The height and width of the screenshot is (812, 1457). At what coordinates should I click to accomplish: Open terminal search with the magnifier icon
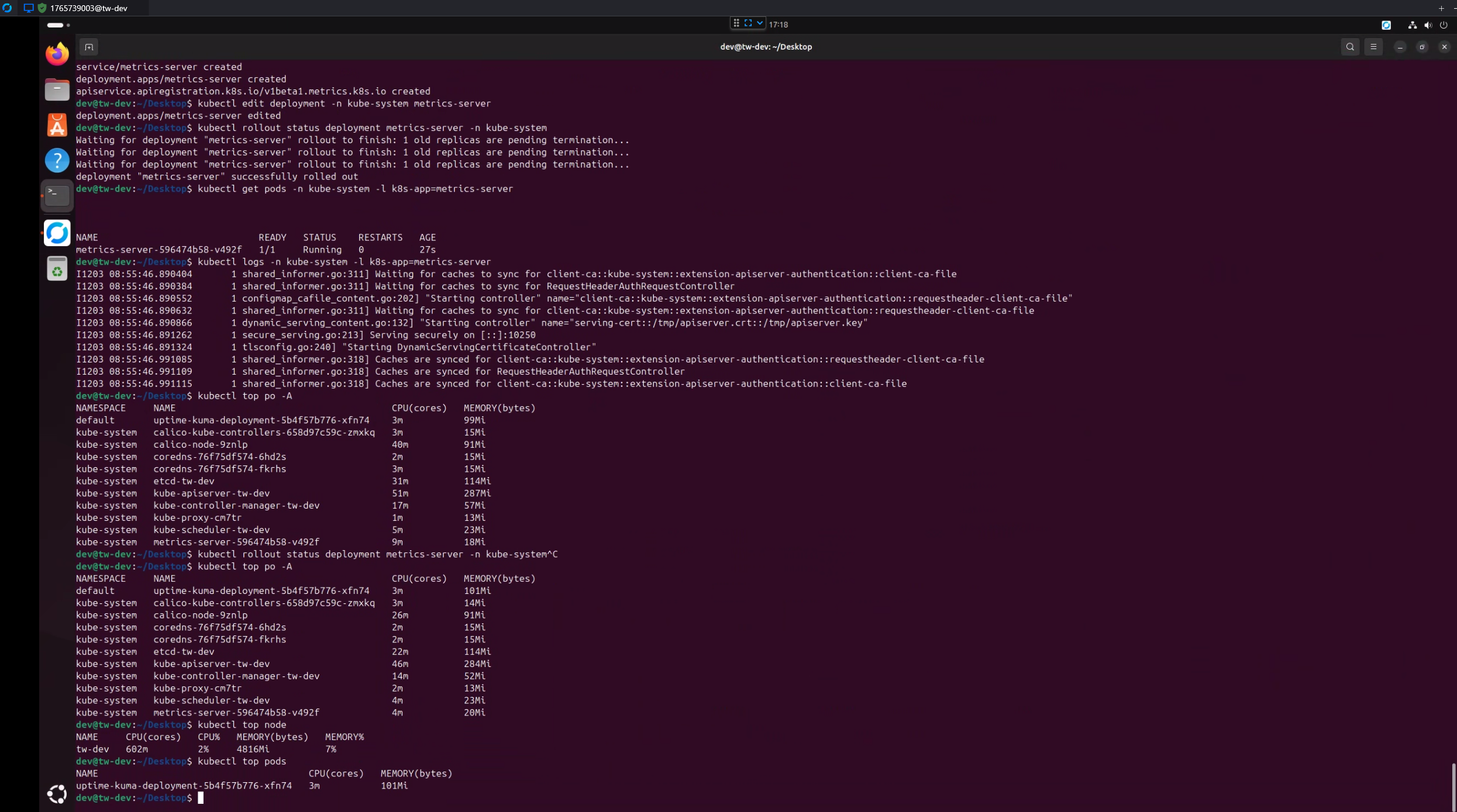[x=1350, y=47]
